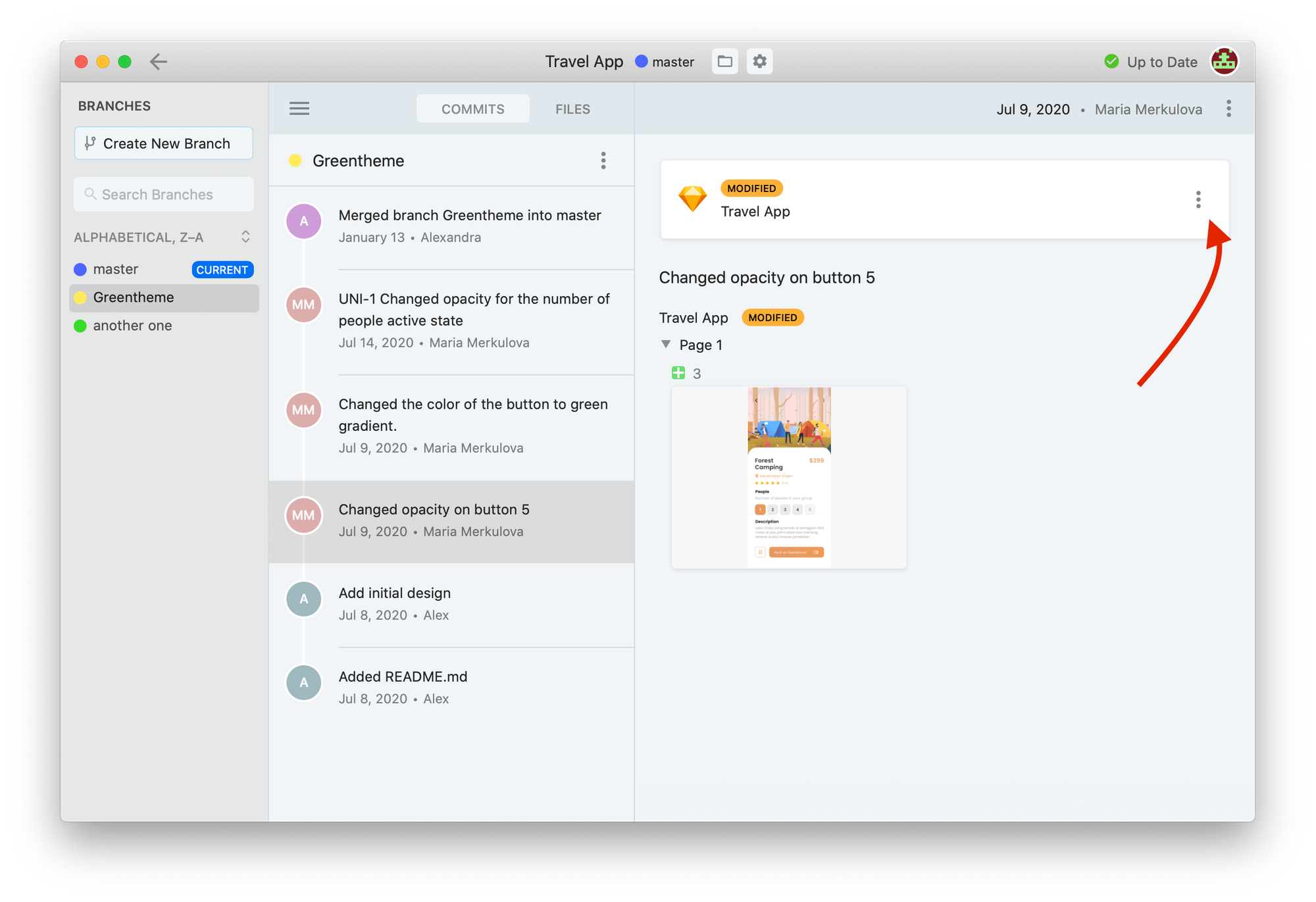This screenshot has width=1316, height=902.
Task: Click the green added layers plus icon
Action: click(678, 373)
